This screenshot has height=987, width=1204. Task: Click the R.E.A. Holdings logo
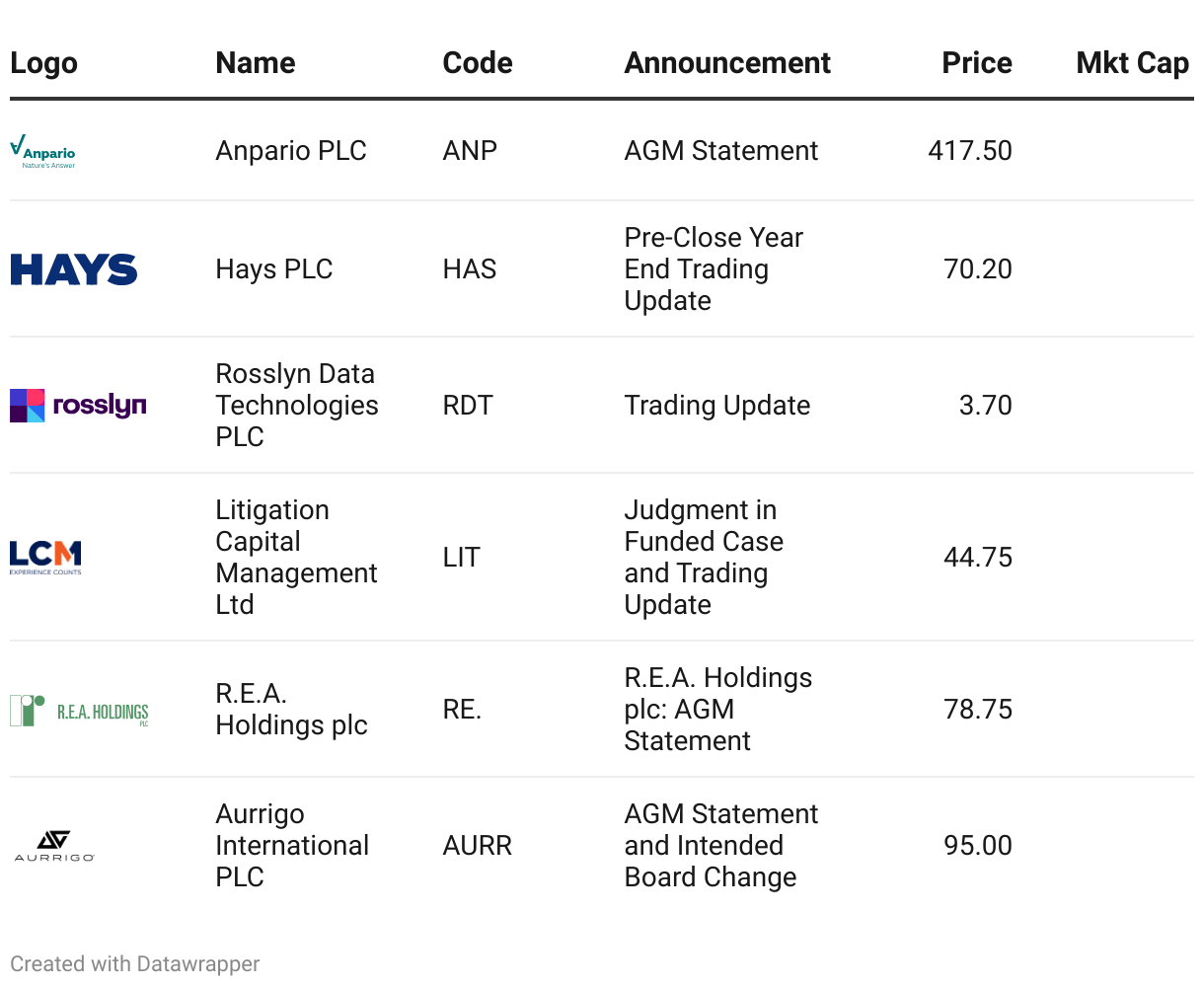click(79, 711)
